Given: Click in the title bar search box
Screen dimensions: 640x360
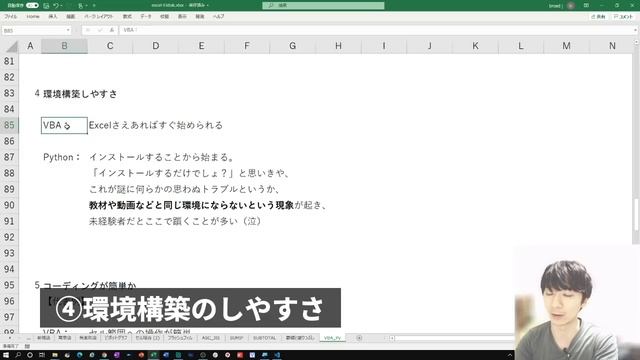Looking at the screenshot, I should point(323,5).
